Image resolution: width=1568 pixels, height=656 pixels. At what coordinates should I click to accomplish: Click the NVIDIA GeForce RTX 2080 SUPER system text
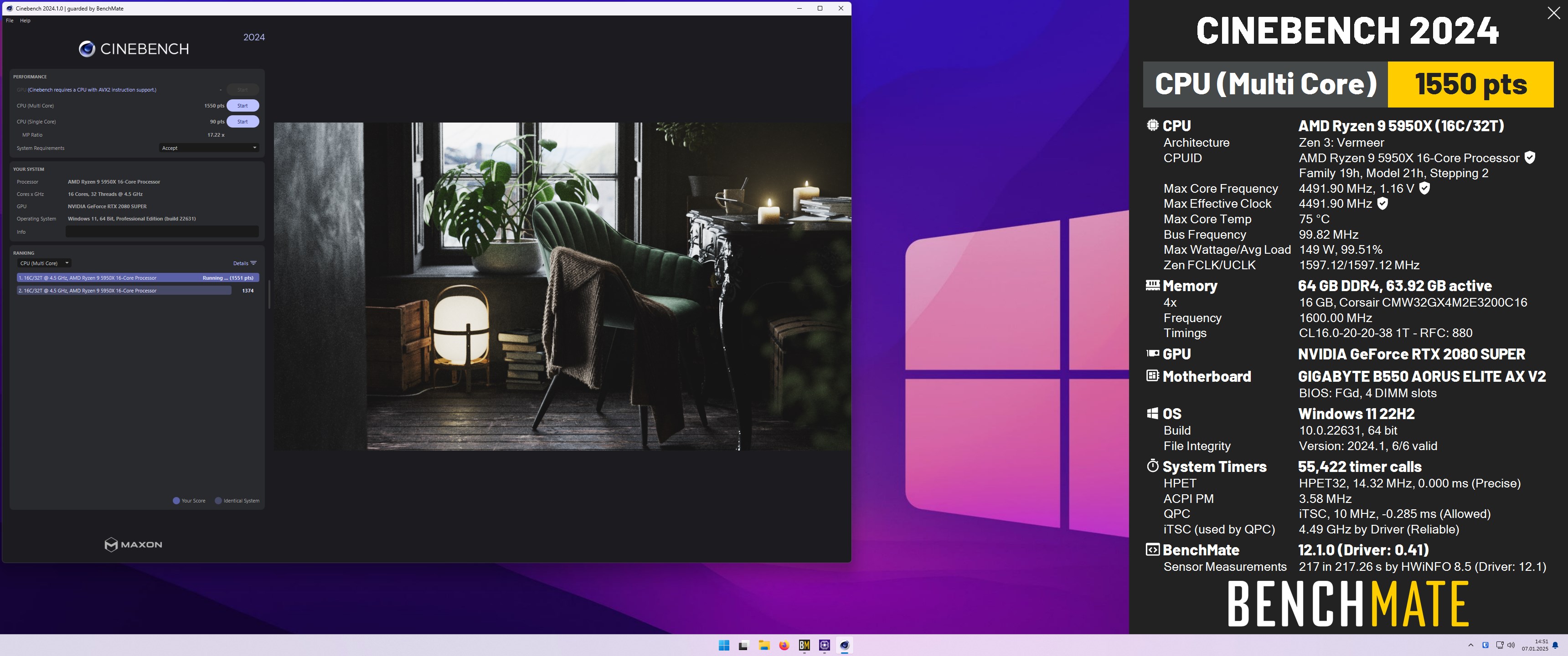pyautogui.click(x=107, y=206)
